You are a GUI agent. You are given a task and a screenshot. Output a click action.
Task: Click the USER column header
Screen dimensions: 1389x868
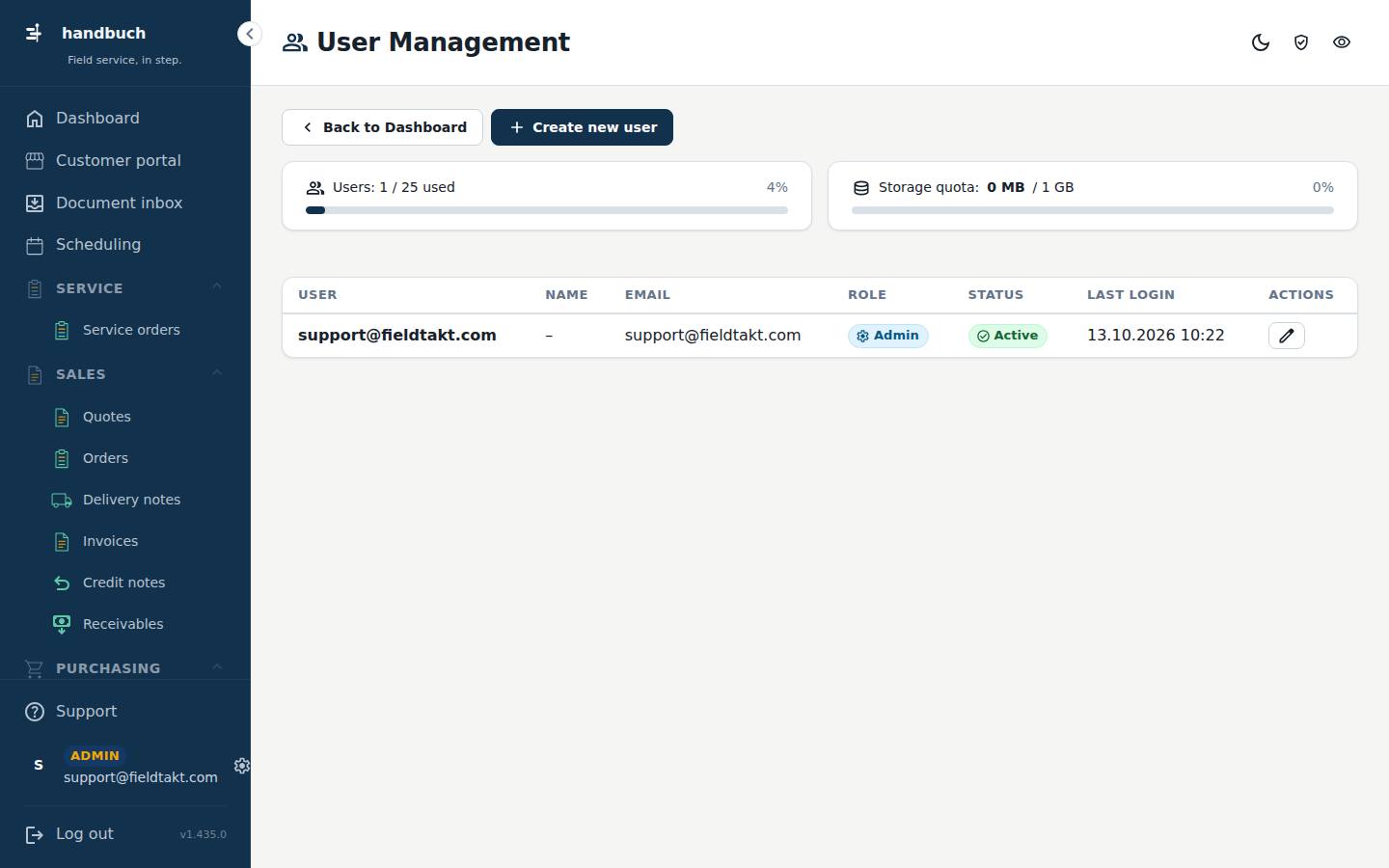pyautogui.click(x=317, y=295)
